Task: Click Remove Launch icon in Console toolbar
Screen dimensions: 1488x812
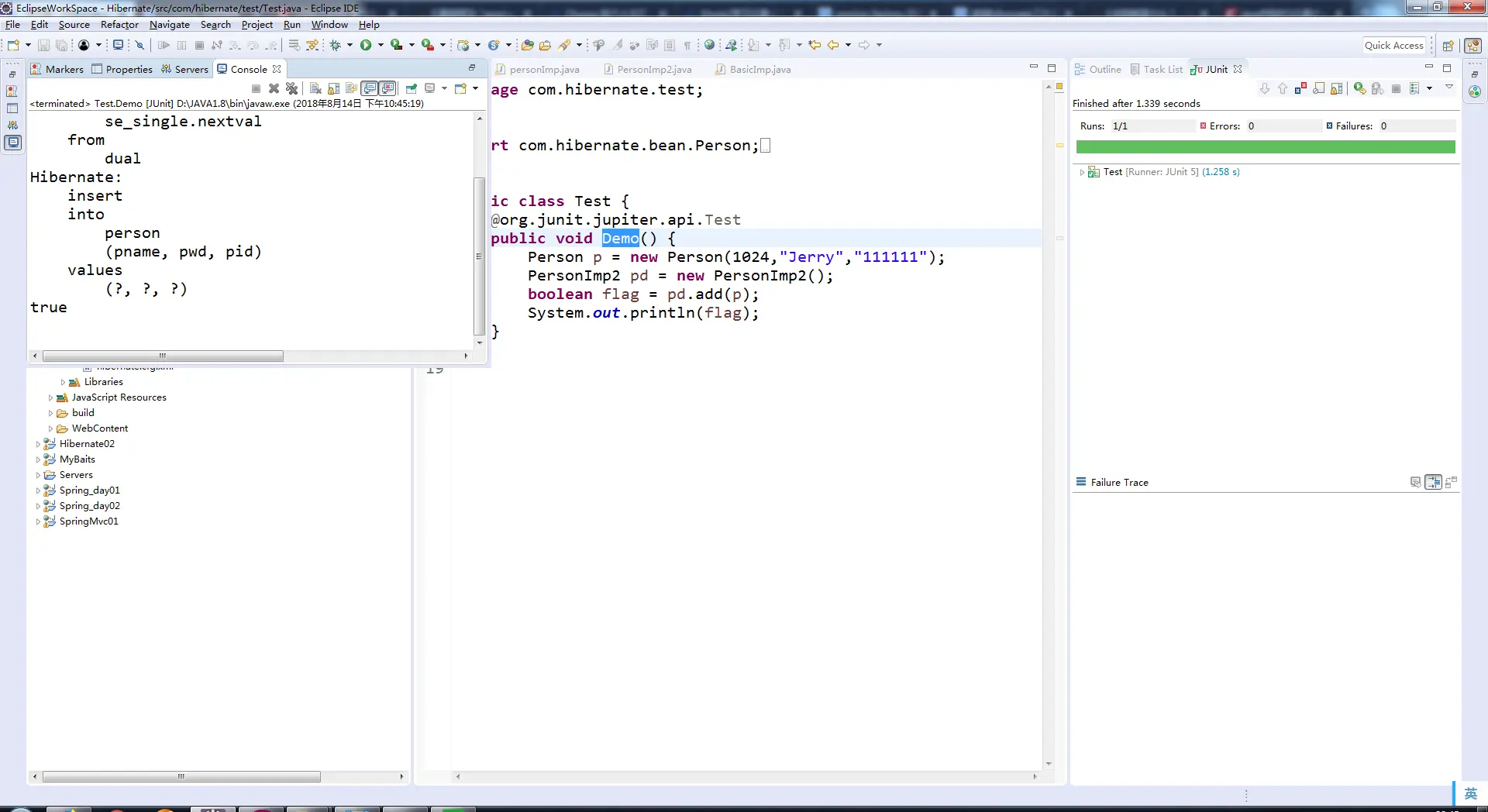Action: [274, 88]
